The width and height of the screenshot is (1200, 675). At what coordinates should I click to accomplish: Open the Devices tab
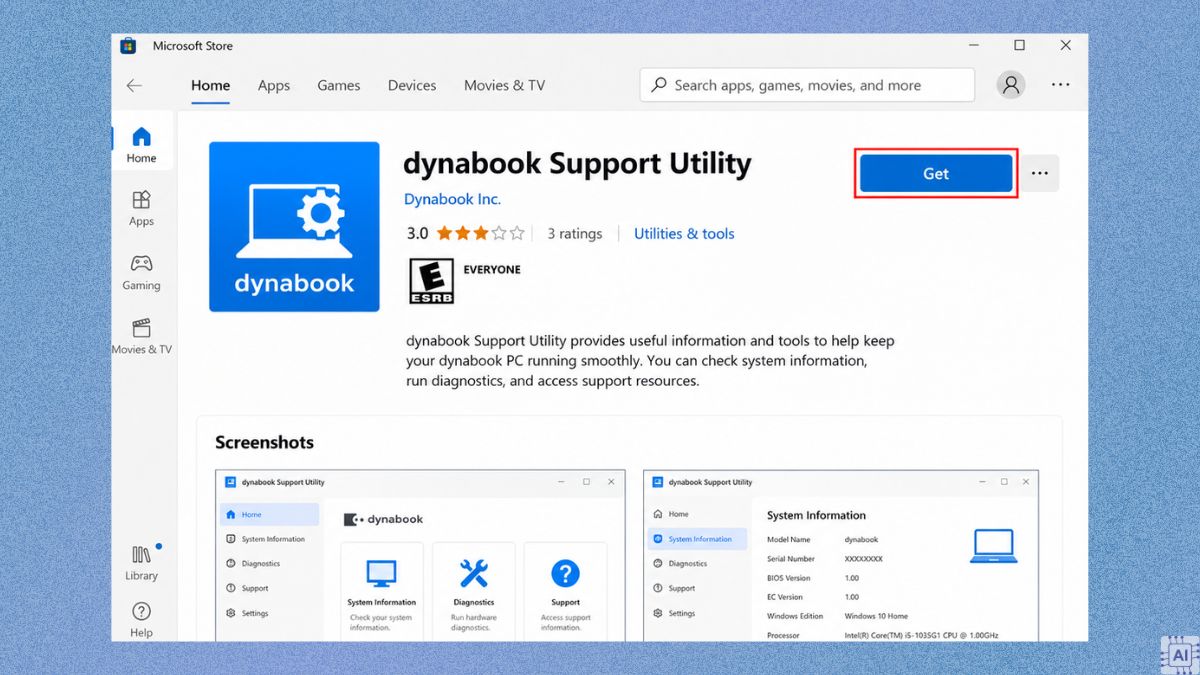tap(412, 86)
